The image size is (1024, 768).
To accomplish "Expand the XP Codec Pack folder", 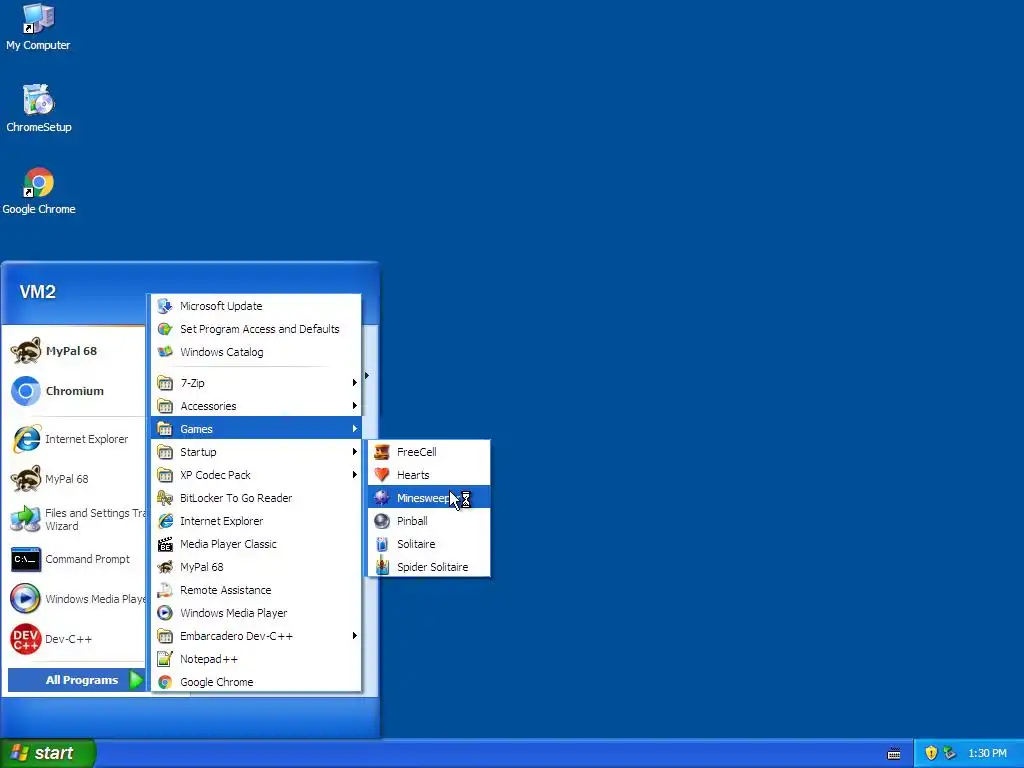I will (x=256, y=475).
